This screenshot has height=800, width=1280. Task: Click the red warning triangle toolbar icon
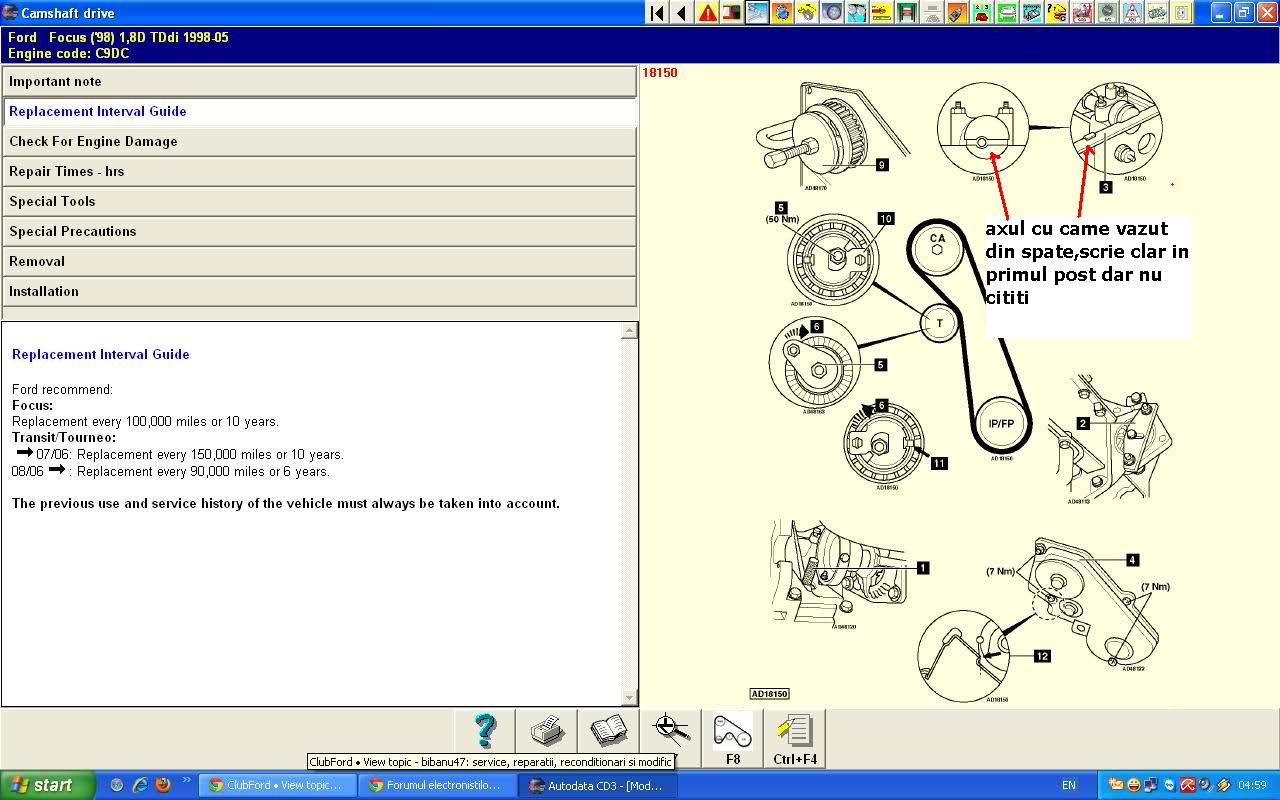708,13
